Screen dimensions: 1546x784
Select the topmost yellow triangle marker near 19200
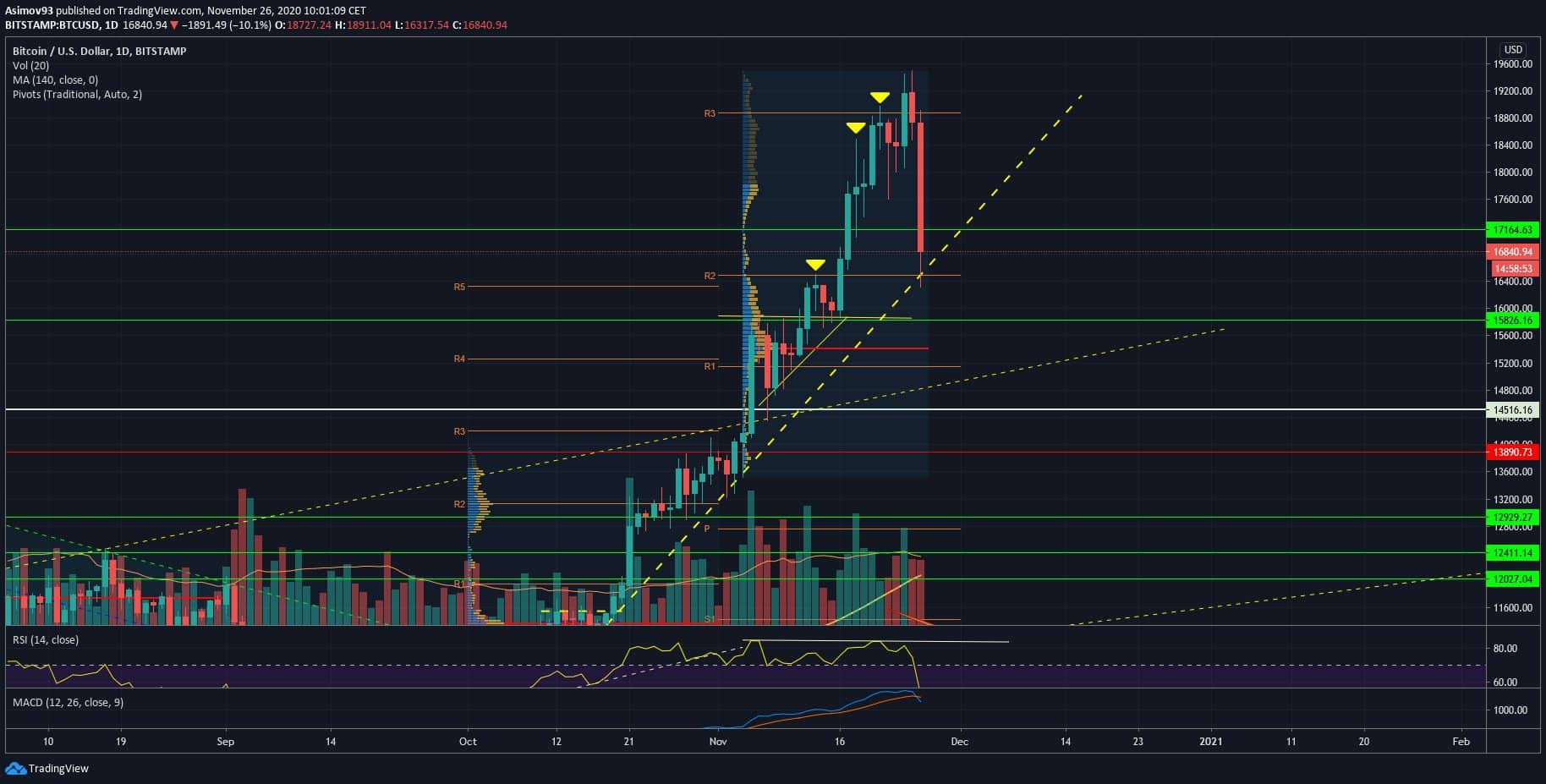click(x=880, y=97)
